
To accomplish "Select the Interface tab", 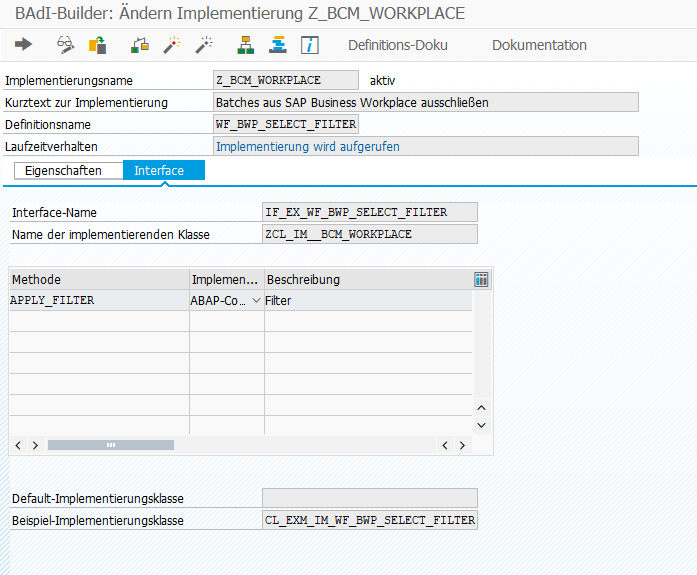I will coord(164,171).
